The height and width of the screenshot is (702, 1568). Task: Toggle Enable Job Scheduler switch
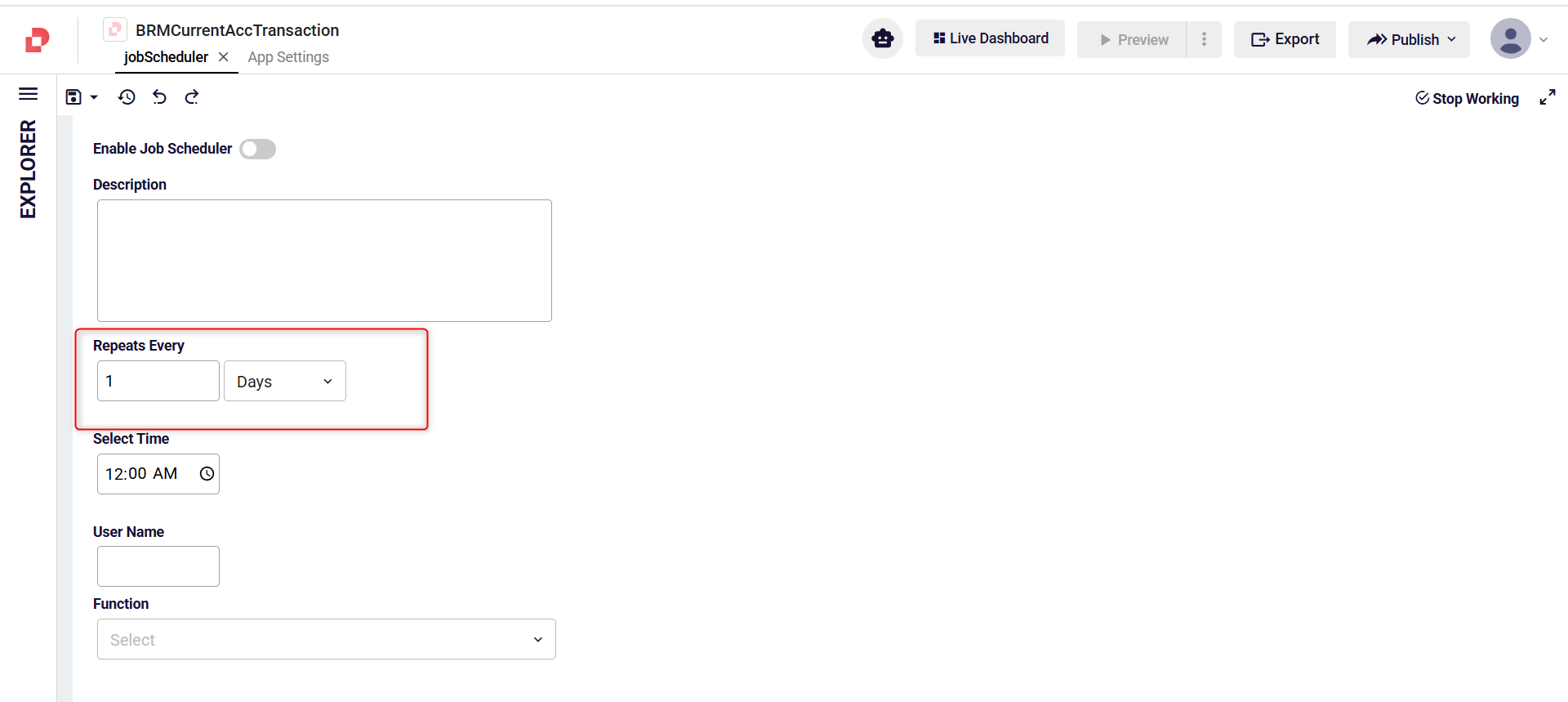(257, 149)
